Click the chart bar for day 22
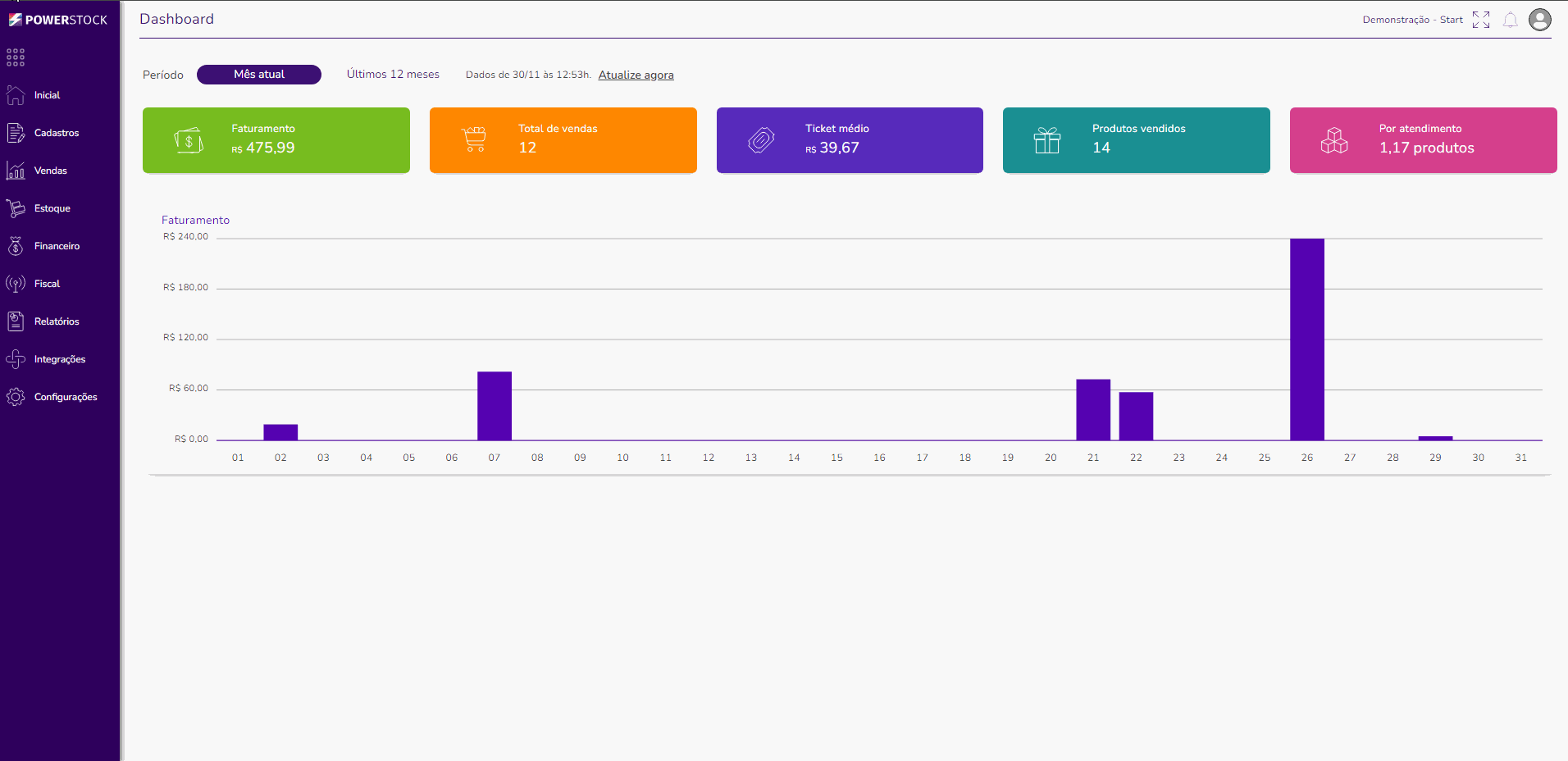The width and height of the screenshot is (1568, 761). [1136, 417]
